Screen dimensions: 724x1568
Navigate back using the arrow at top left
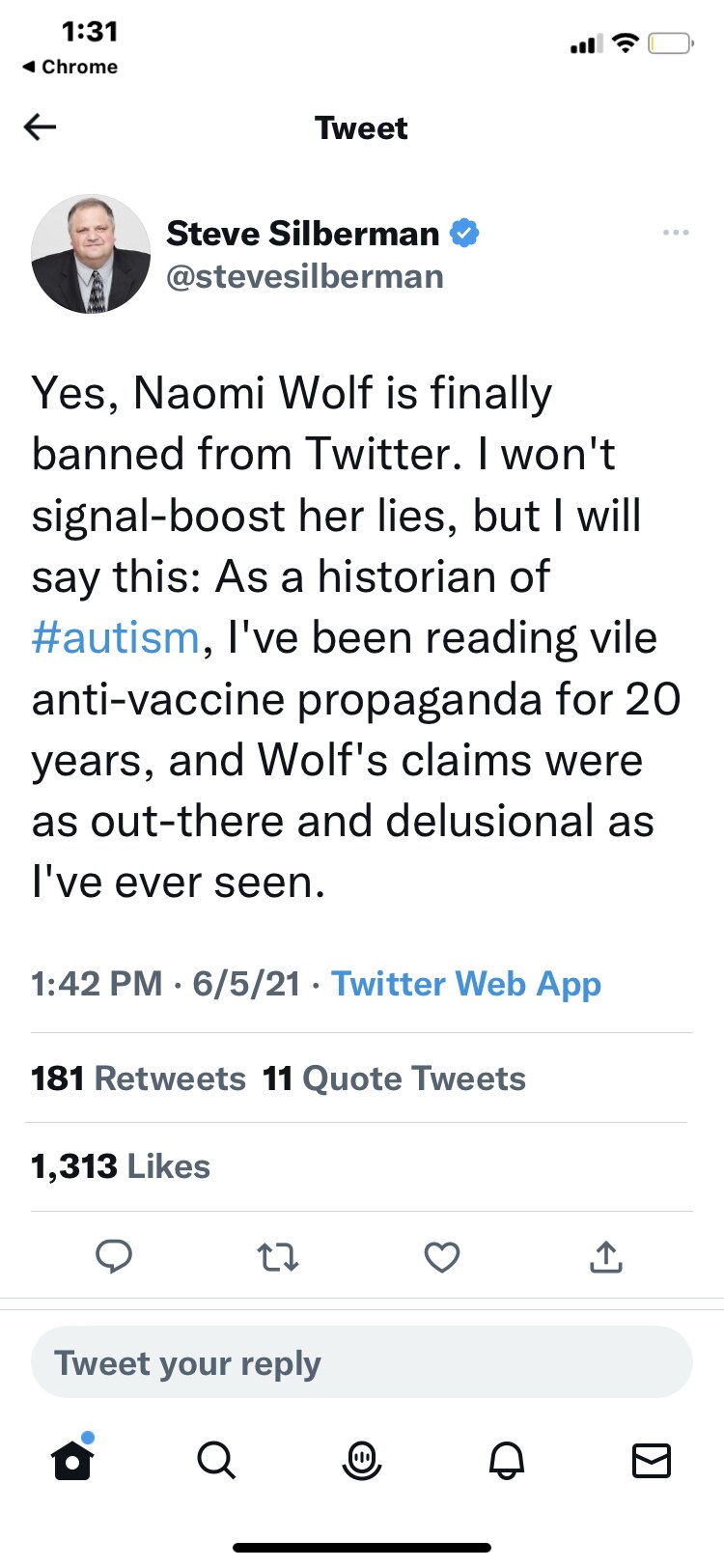[40, 126]
